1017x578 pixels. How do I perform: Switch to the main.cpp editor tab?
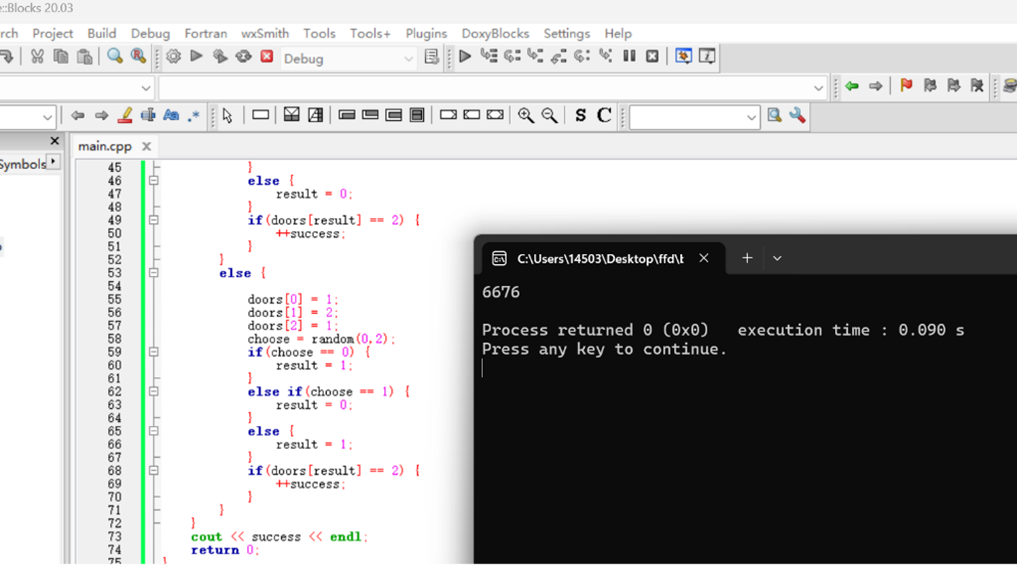pyautogui.click(x=105, y=147)
